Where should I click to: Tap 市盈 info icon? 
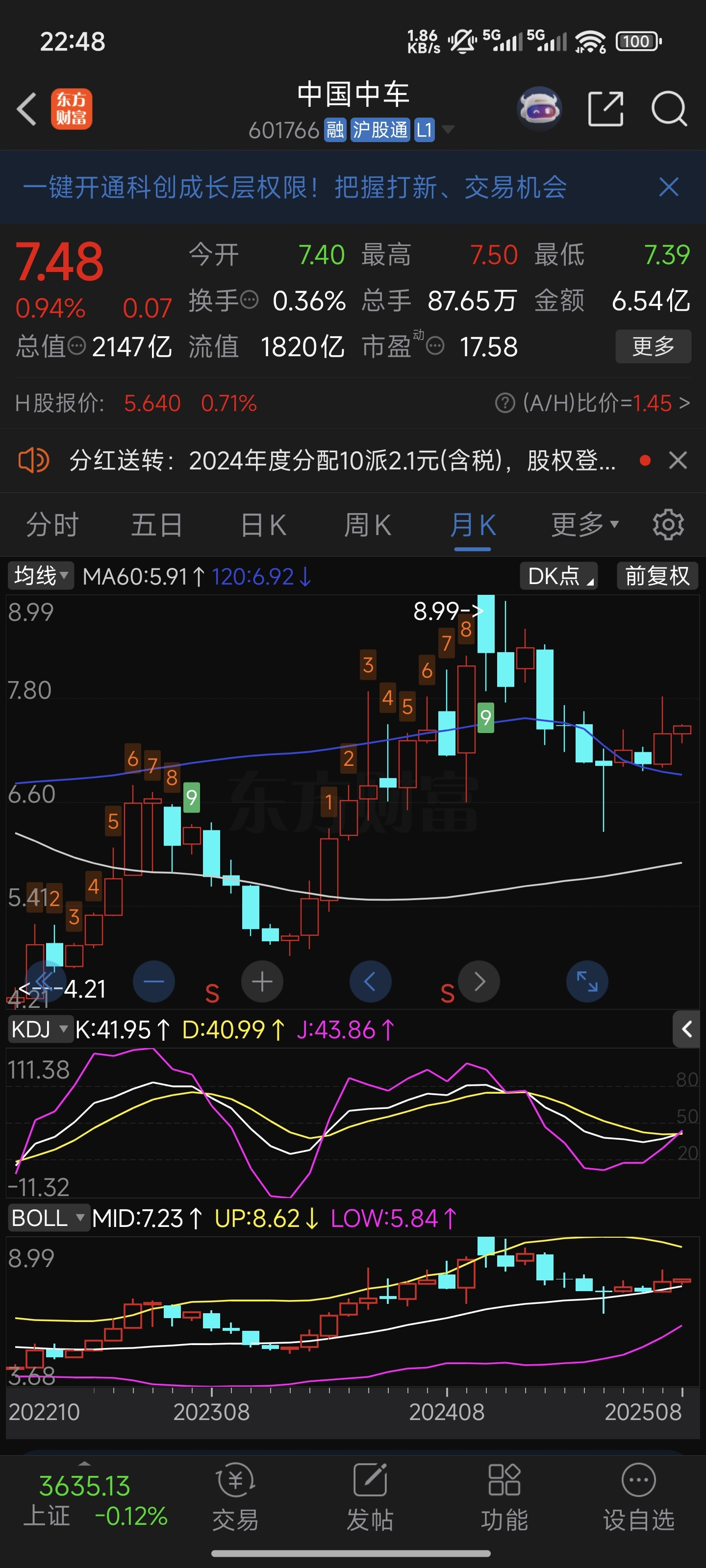[x=435, y=347]
